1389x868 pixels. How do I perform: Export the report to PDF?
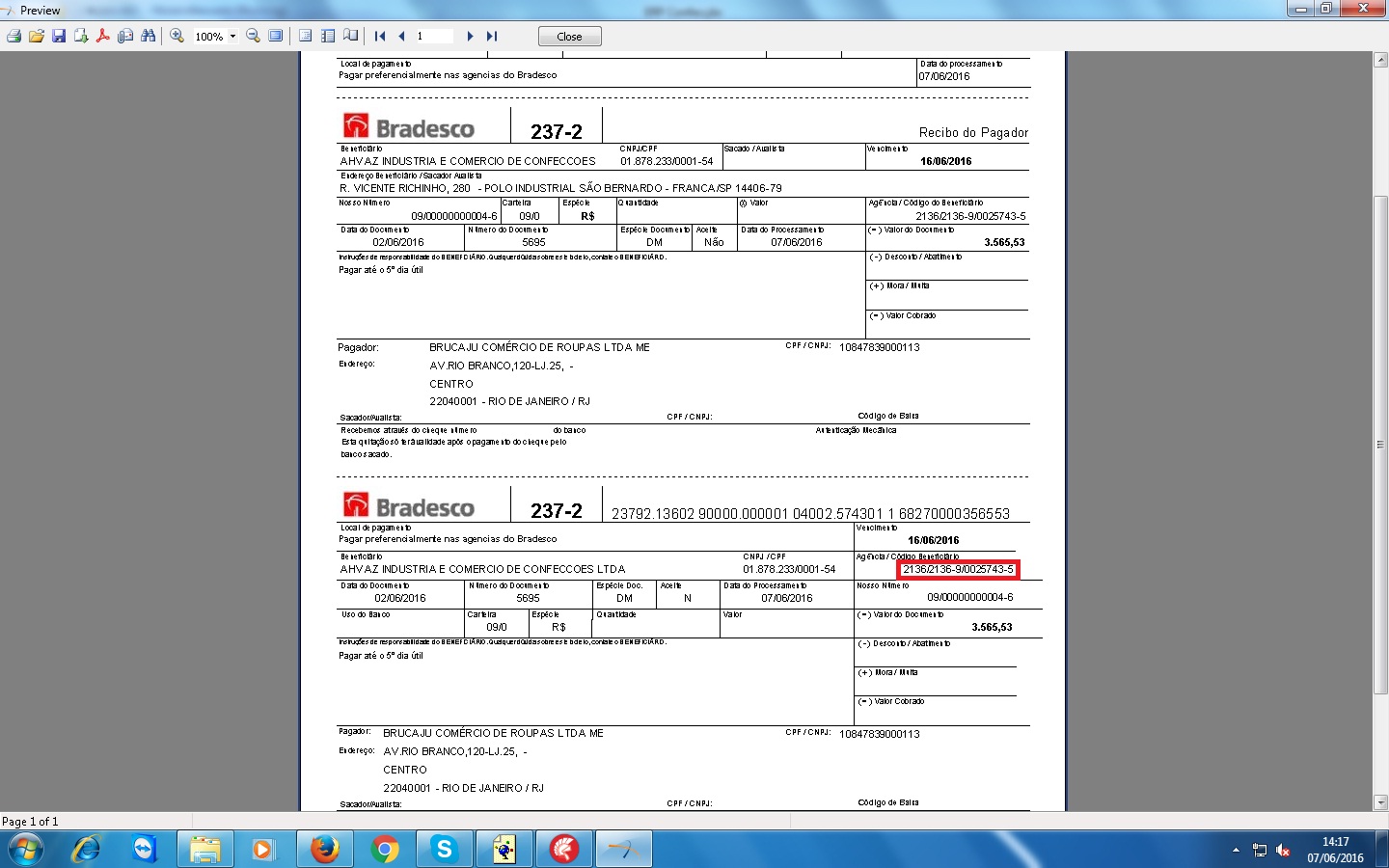(103, 36)
